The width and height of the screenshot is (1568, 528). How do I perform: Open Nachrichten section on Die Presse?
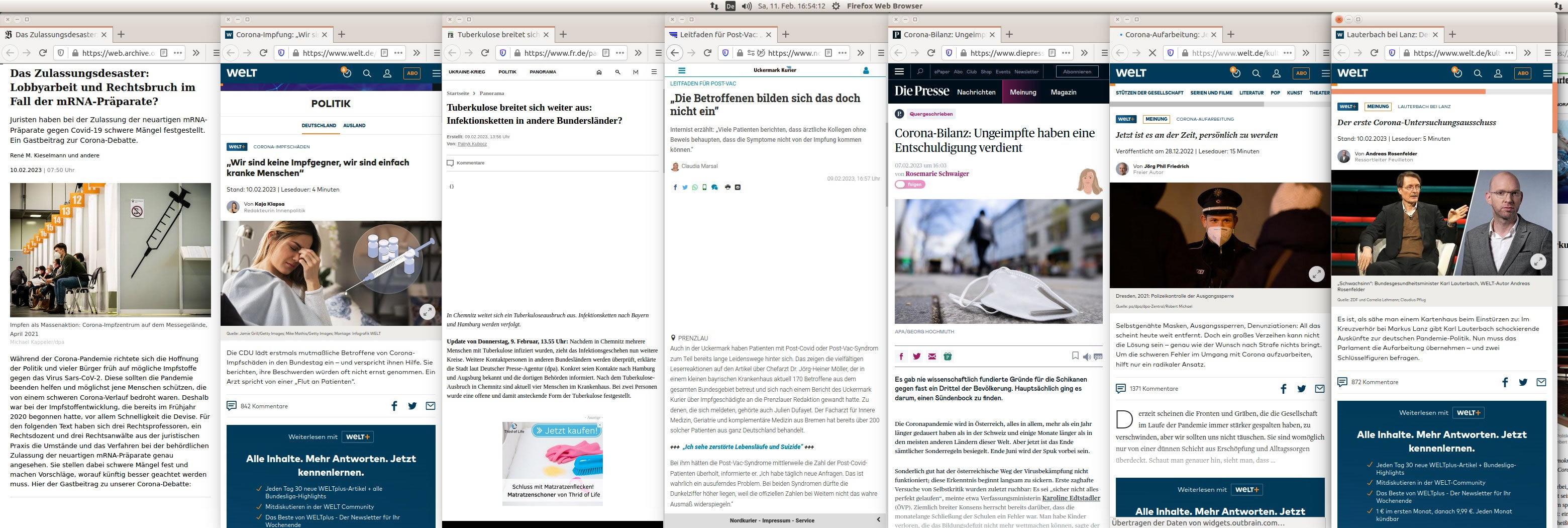976,92
